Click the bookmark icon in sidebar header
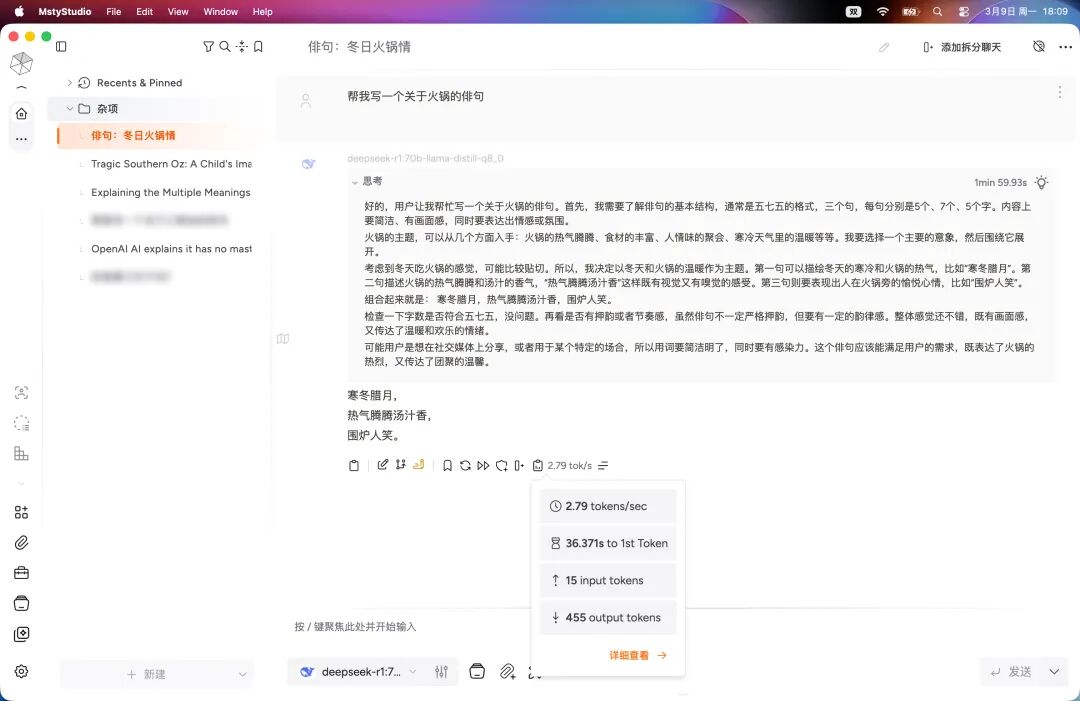Image resolution: width=1080 pixels, height=701 pixels. pyautogui.click(x=258, y=47)
